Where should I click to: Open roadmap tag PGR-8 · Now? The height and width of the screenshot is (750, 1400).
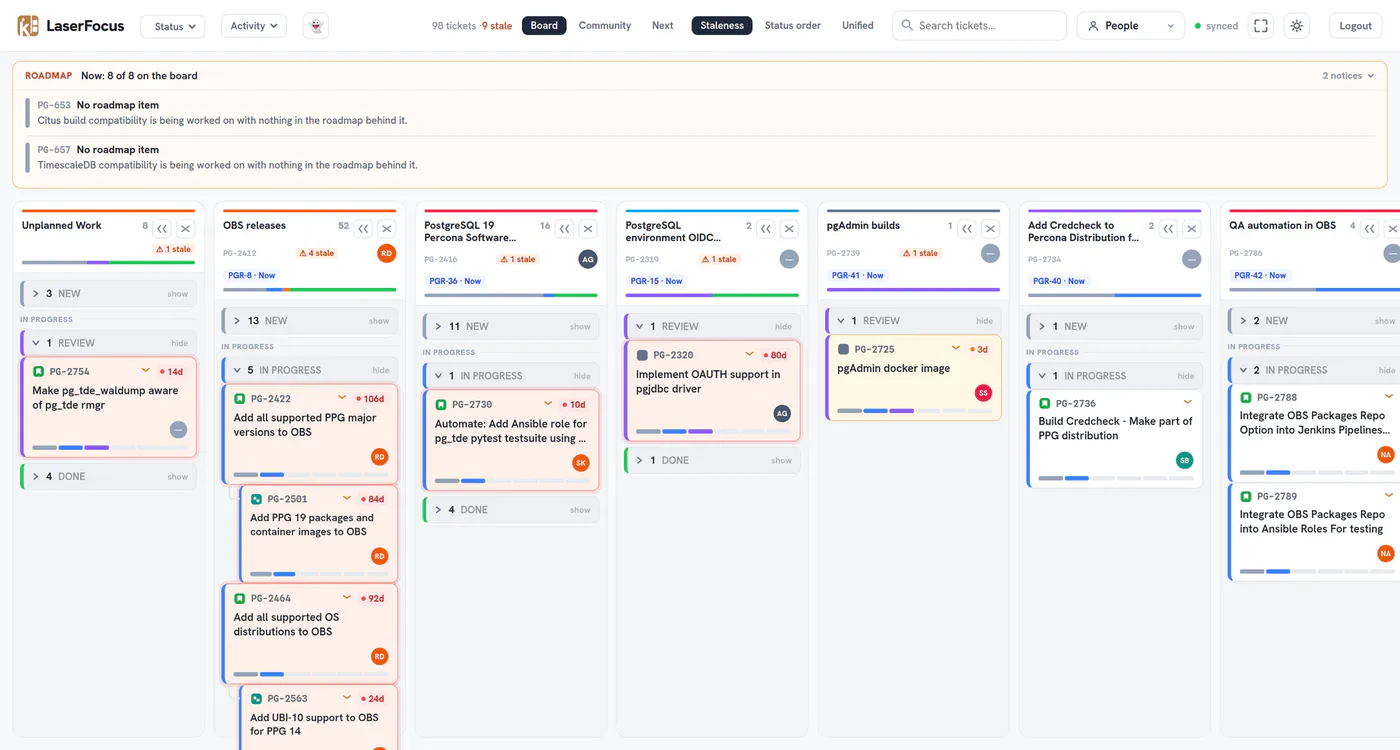click(x=252, y=275)
